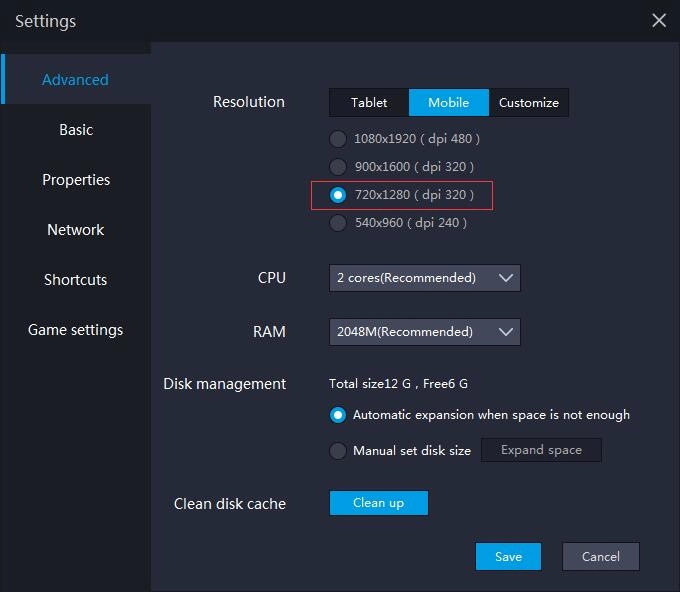Screen dimensions: 680x592
Task: Select the 1080x1920 dpi 480 resolution
Action: click(338, 139)
